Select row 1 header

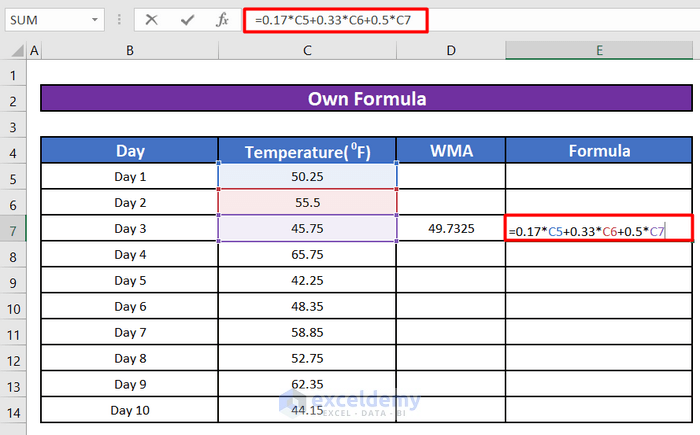pyautogui.click(x=13, y=75)
